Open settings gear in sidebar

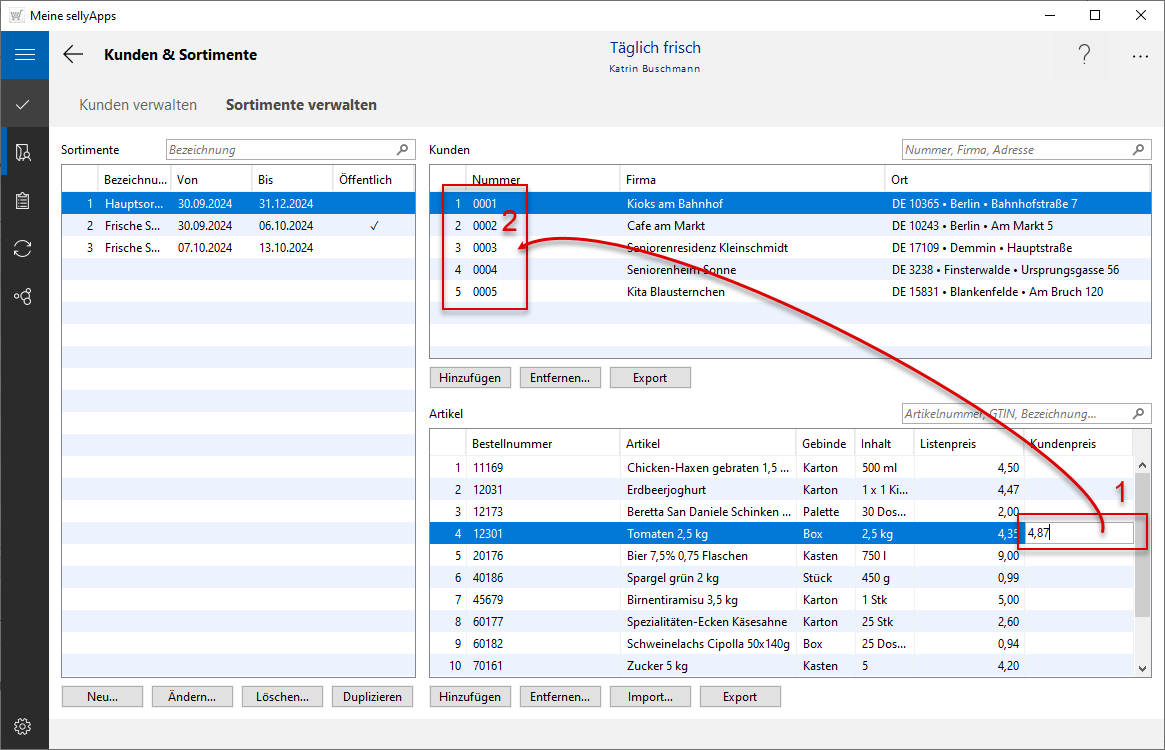[x=24, y=726]
